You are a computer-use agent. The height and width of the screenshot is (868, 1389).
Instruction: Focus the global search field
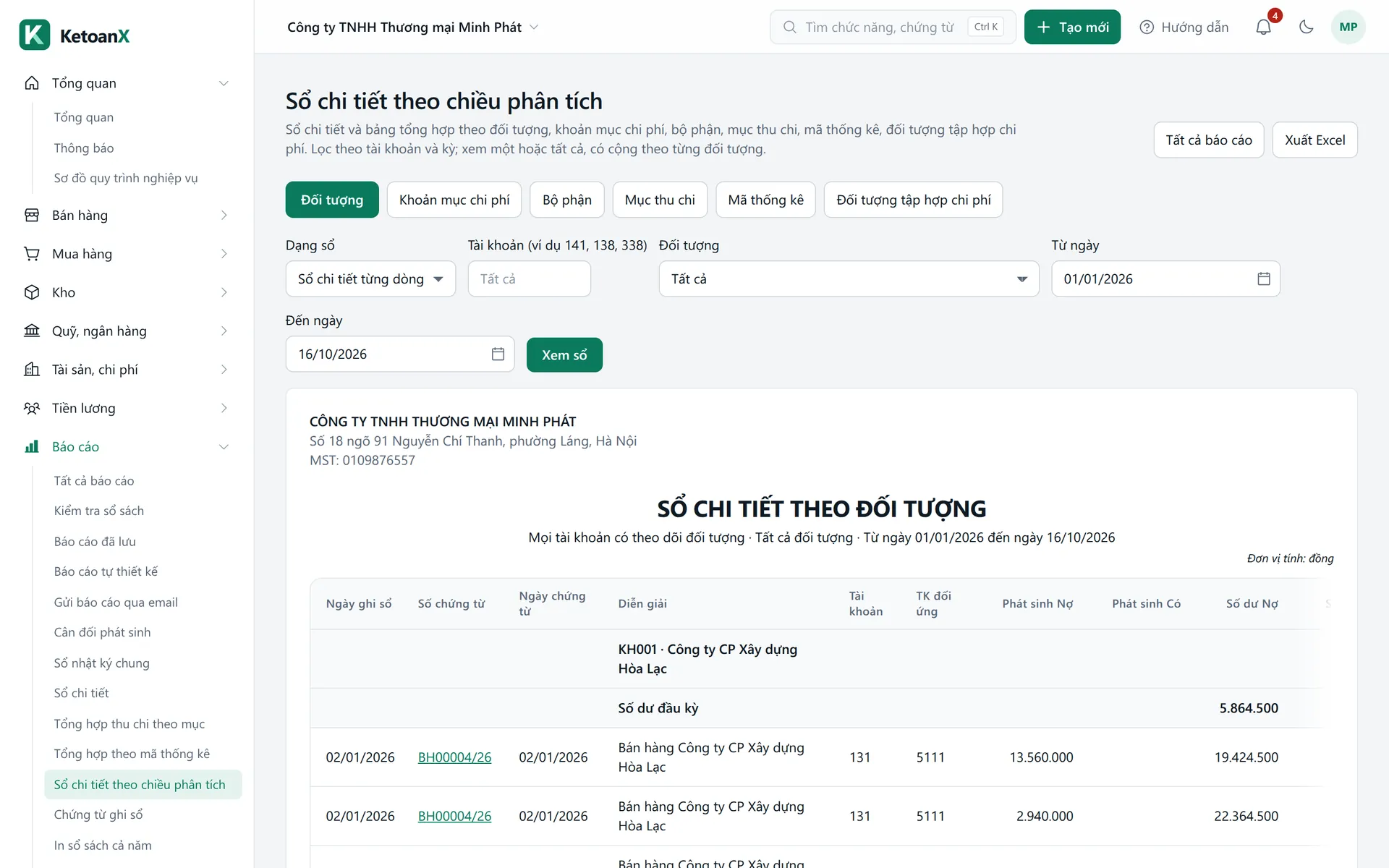893,27
